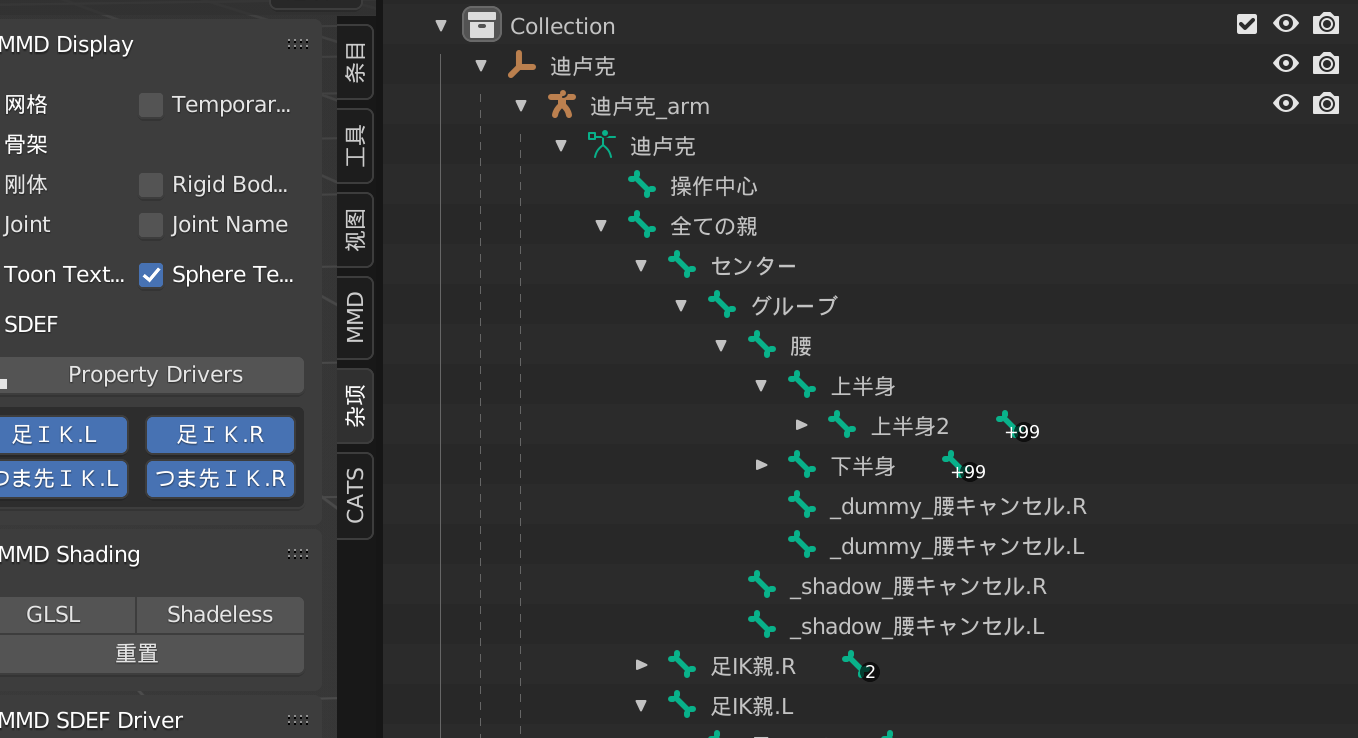Expand the 上半身2 bone
The height and width of the screenshot is (738, 1358).
(801, 425)
